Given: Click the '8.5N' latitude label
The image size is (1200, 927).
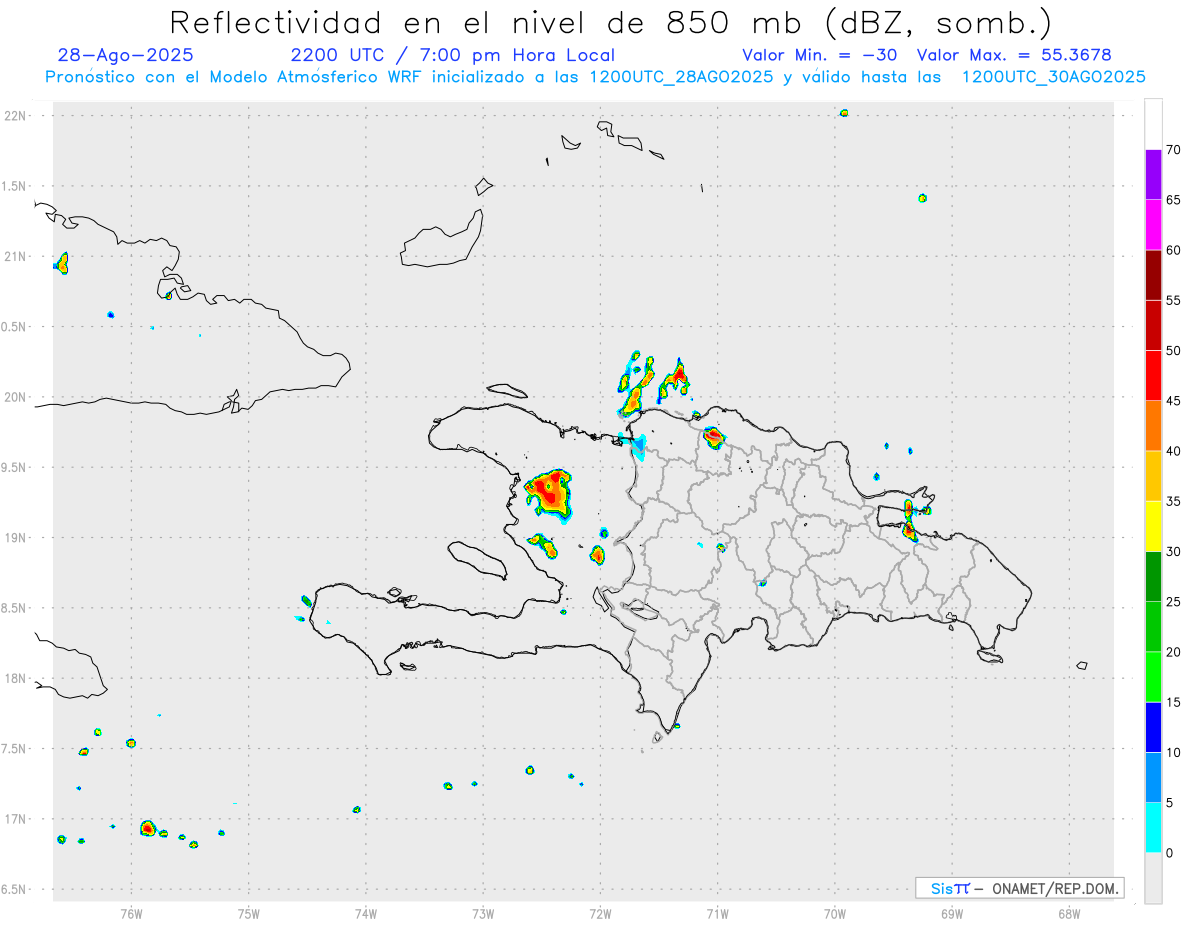Looking at the screenshot, I should pyautogui.click(x=15, y=608).
